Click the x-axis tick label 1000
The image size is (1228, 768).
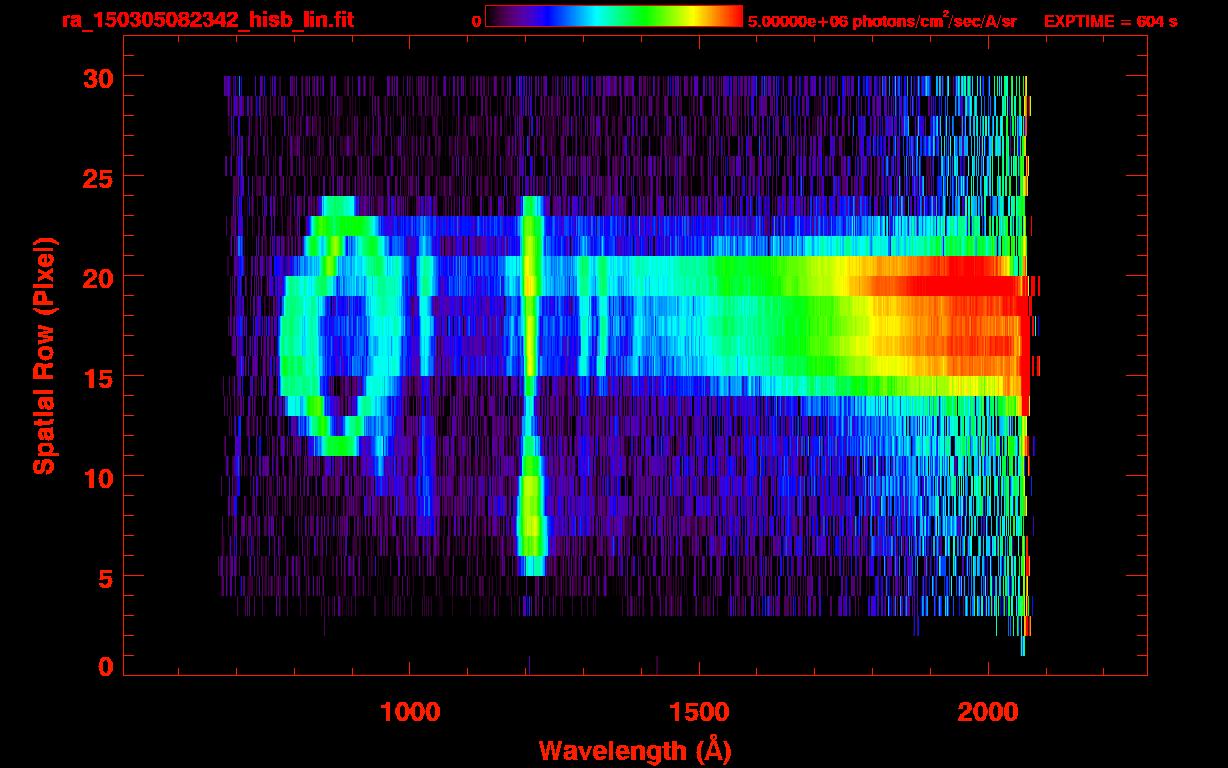click(x=410, y=712)
